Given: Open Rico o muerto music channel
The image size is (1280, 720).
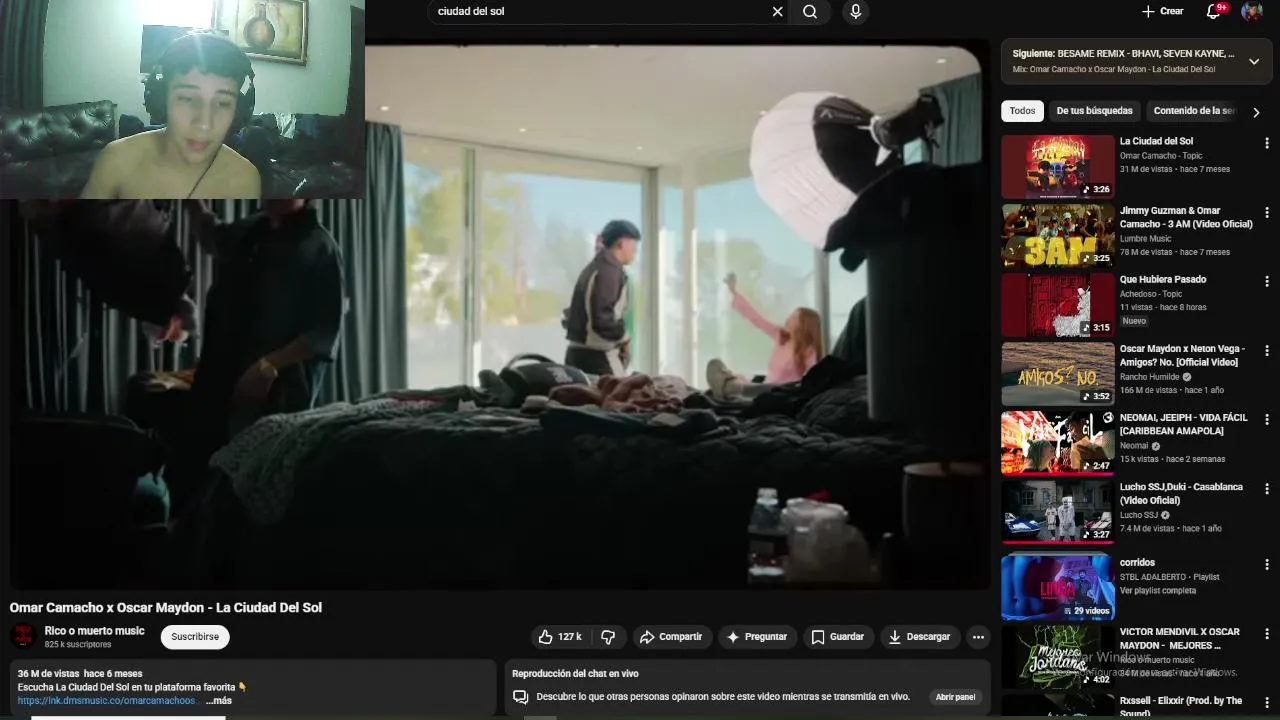Looking at the screenshot, I should pos(94,631).
